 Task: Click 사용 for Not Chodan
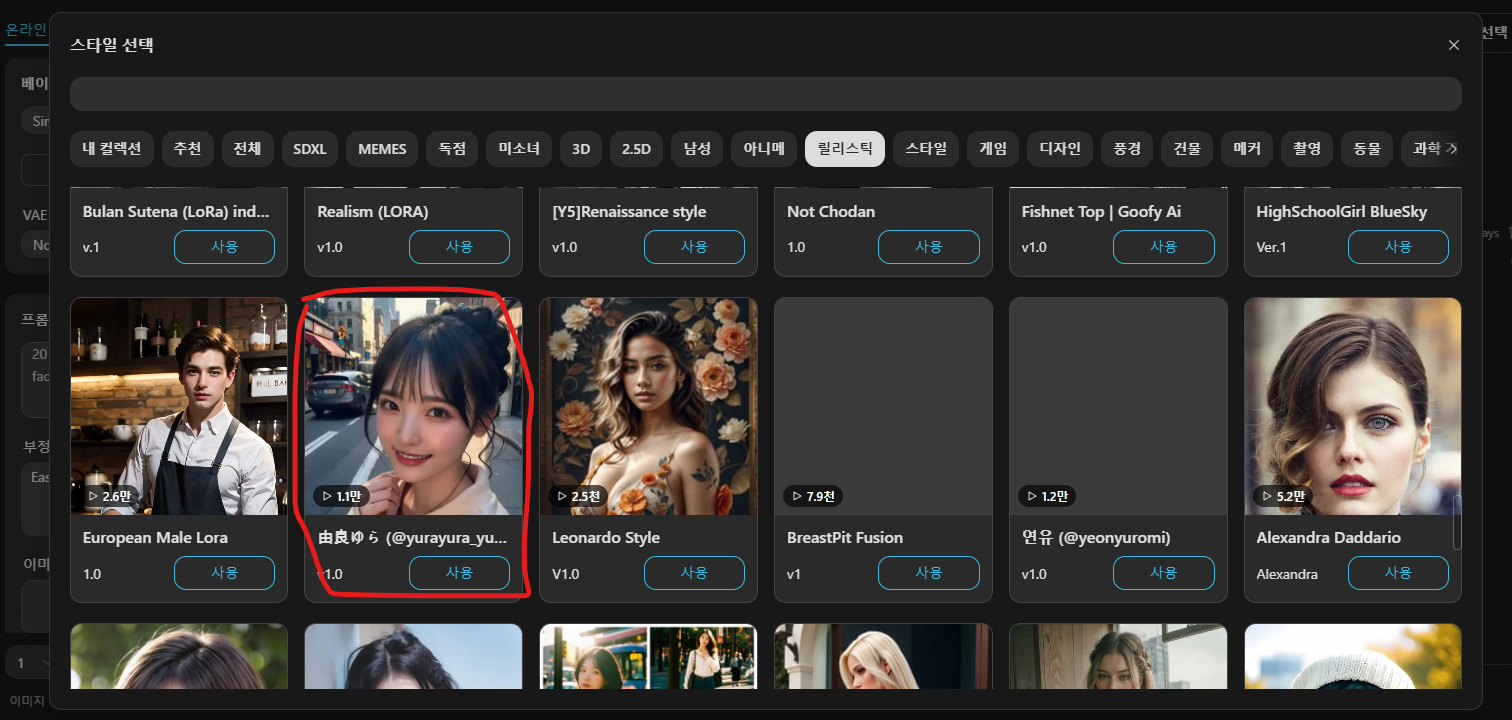coord(928,247)
